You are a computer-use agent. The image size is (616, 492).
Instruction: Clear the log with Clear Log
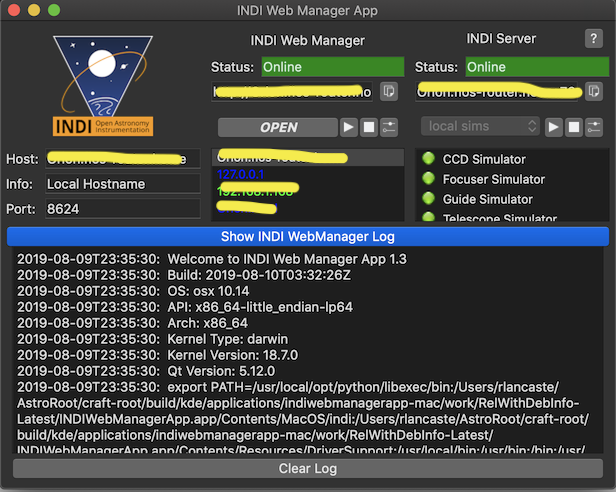(x=308, y=468)
